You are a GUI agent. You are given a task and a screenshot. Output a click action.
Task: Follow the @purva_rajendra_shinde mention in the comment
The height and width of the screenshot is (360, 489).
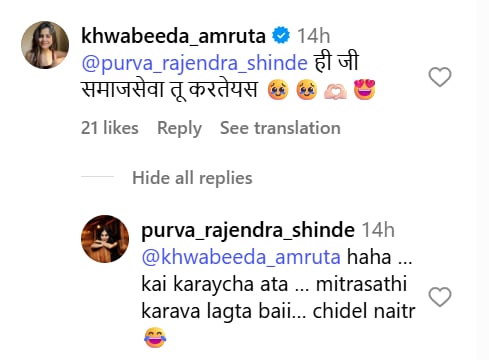(x=194, y=63)
